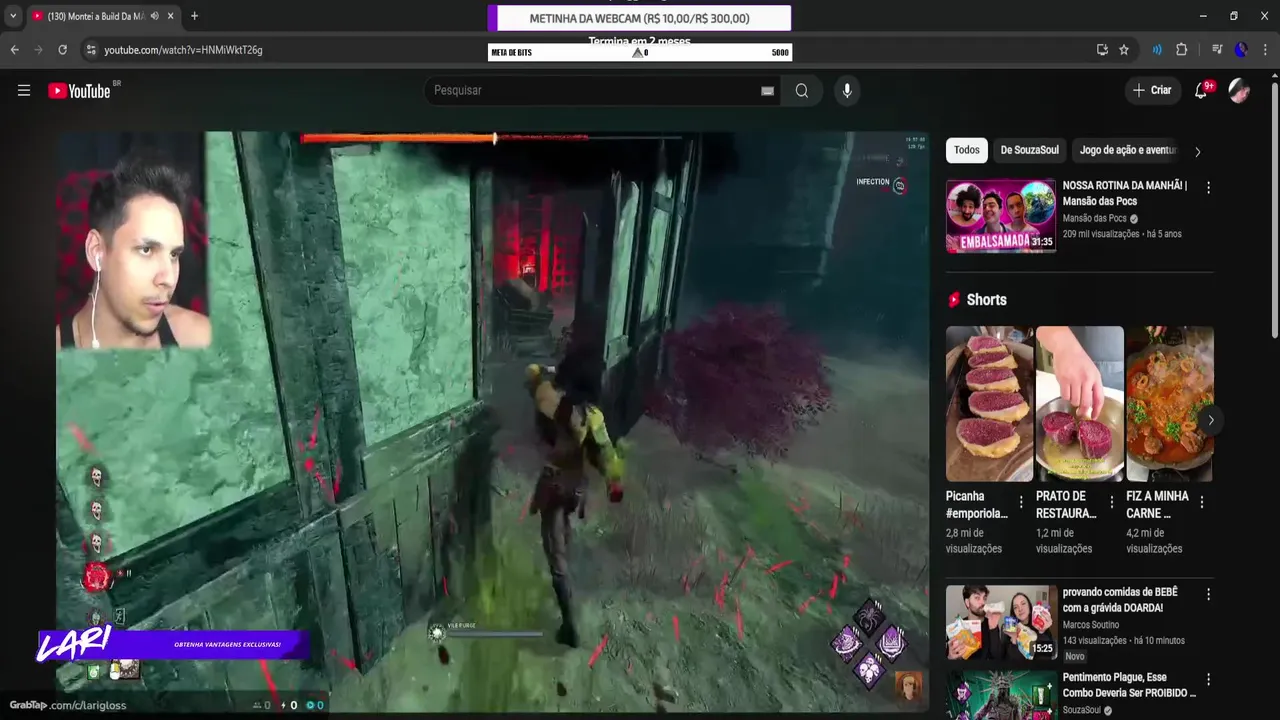Open the Pentimento Plague video title

pos(1129,685)
